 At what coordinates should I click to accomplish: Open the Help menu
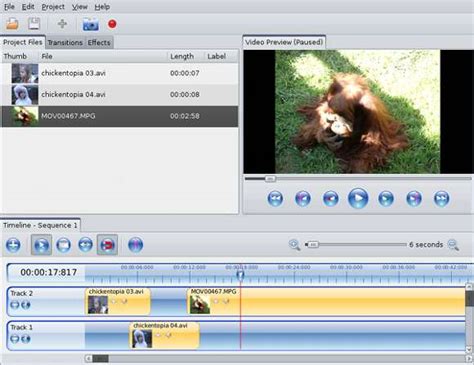[102, 7]
